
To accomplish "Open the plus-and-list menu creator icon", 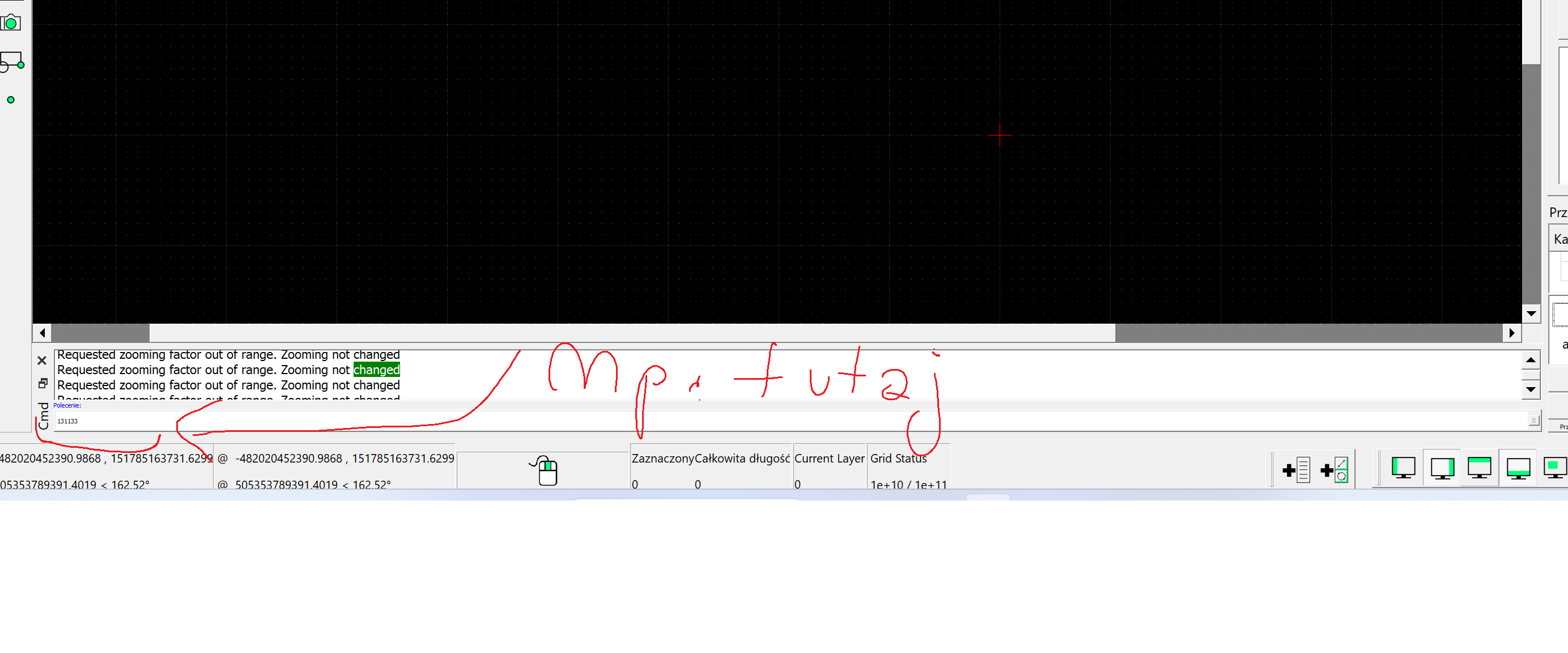I will coord(1295,470).
